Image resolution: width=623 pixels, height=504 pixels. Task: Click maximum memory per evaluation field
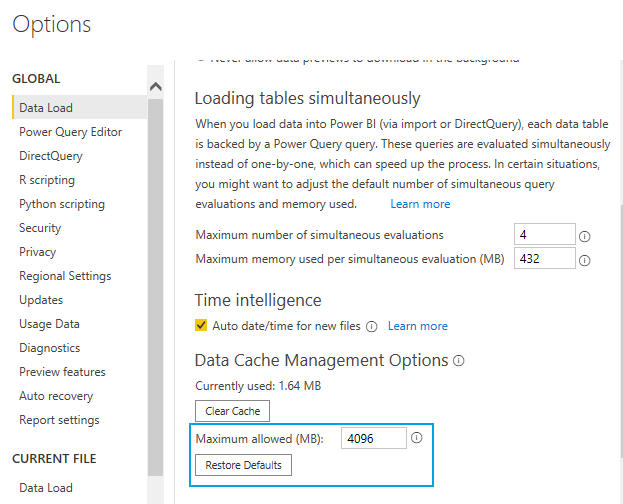pyautogui.click(x=545, y=258)
